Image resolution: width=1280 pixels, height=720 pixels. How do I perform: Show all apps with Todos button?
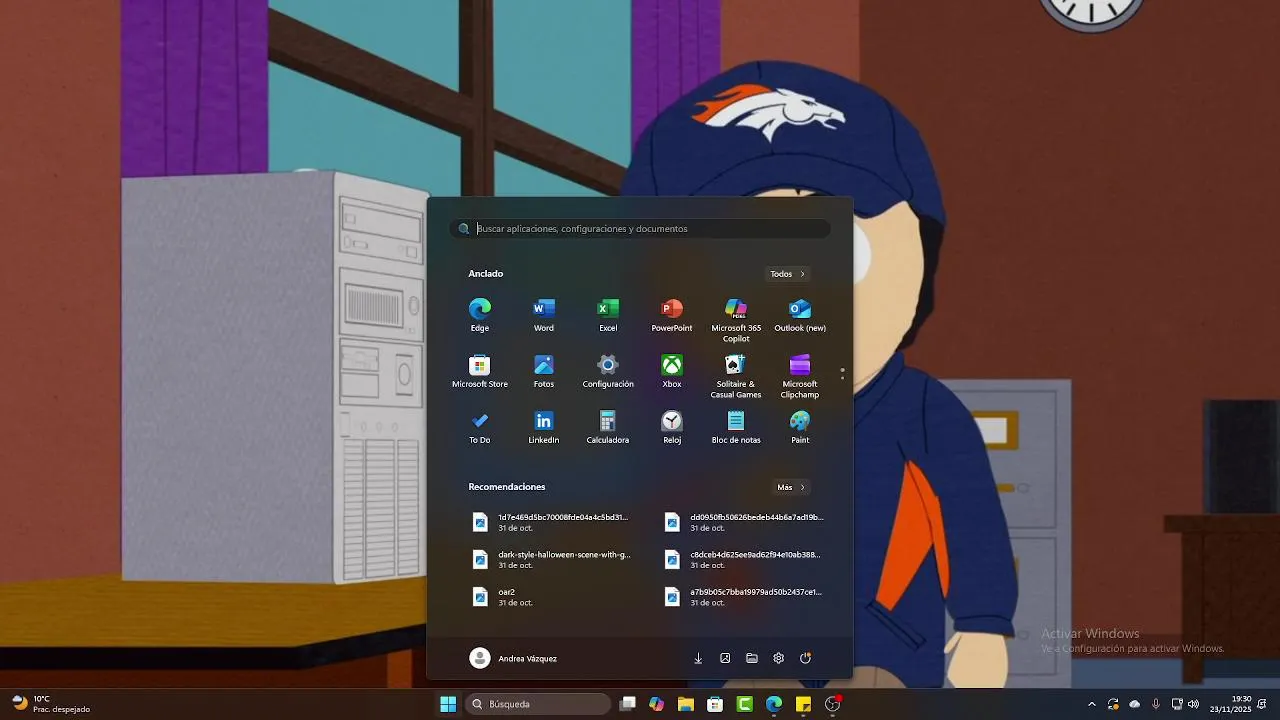[x=788, y=274]
